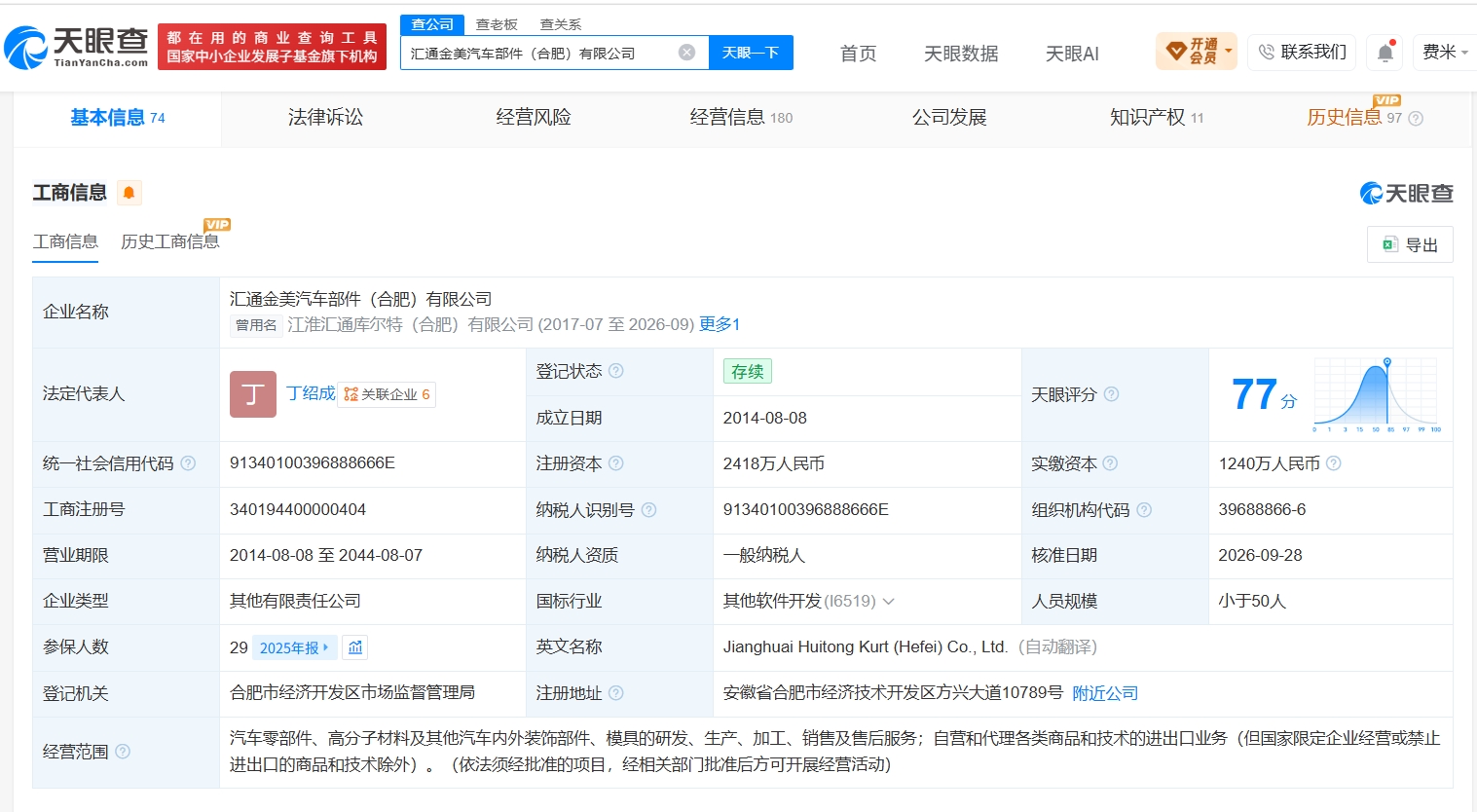This screenshot has width=1477, height=812.
Task: Show help for 天眼评分
Action: [x=1111, y=394]
